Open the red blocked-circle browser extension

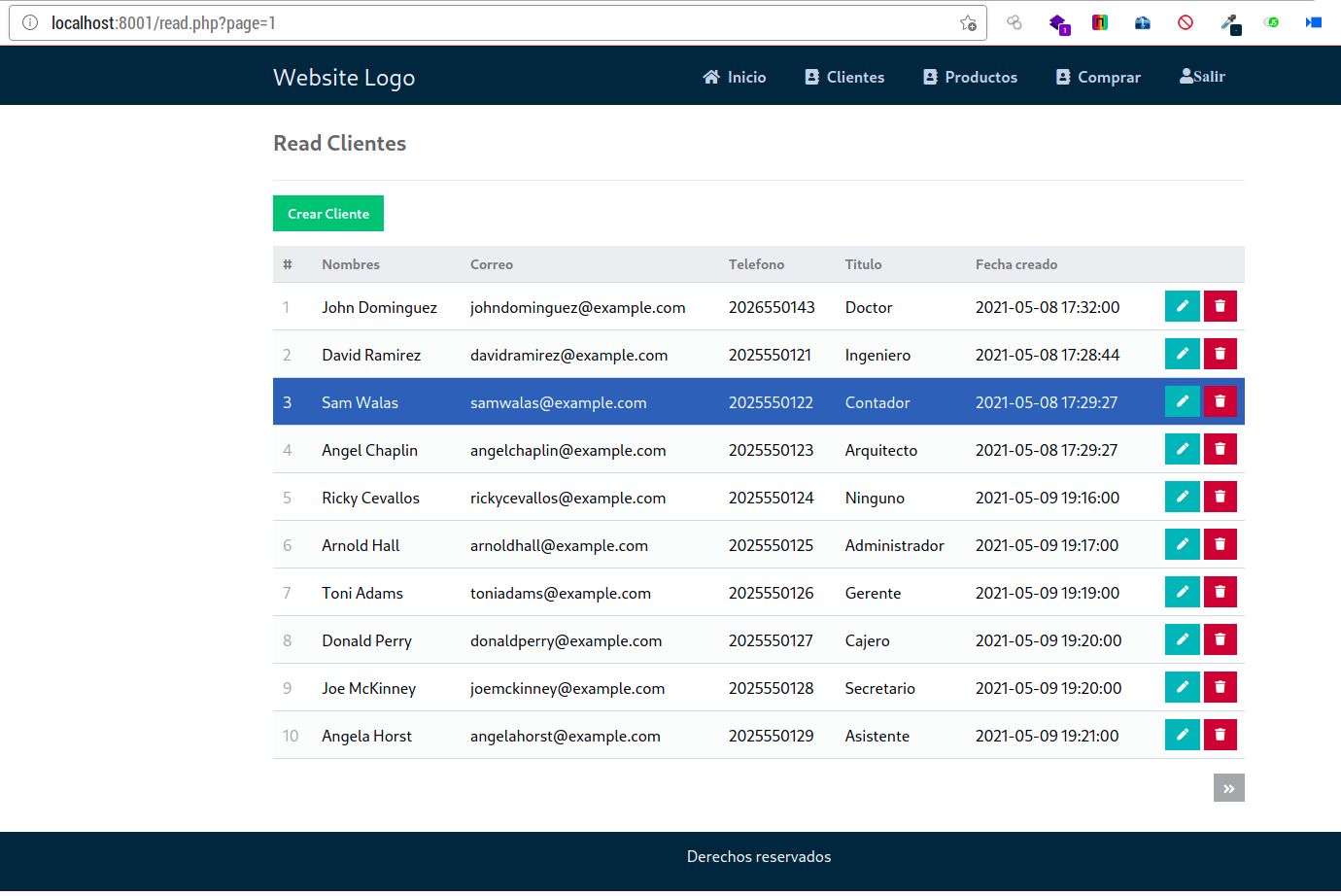click(1186, 22)
